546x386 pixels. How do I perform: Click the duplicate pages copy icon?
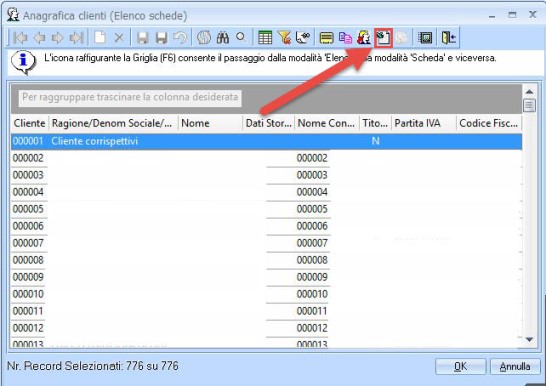point(345,38)
